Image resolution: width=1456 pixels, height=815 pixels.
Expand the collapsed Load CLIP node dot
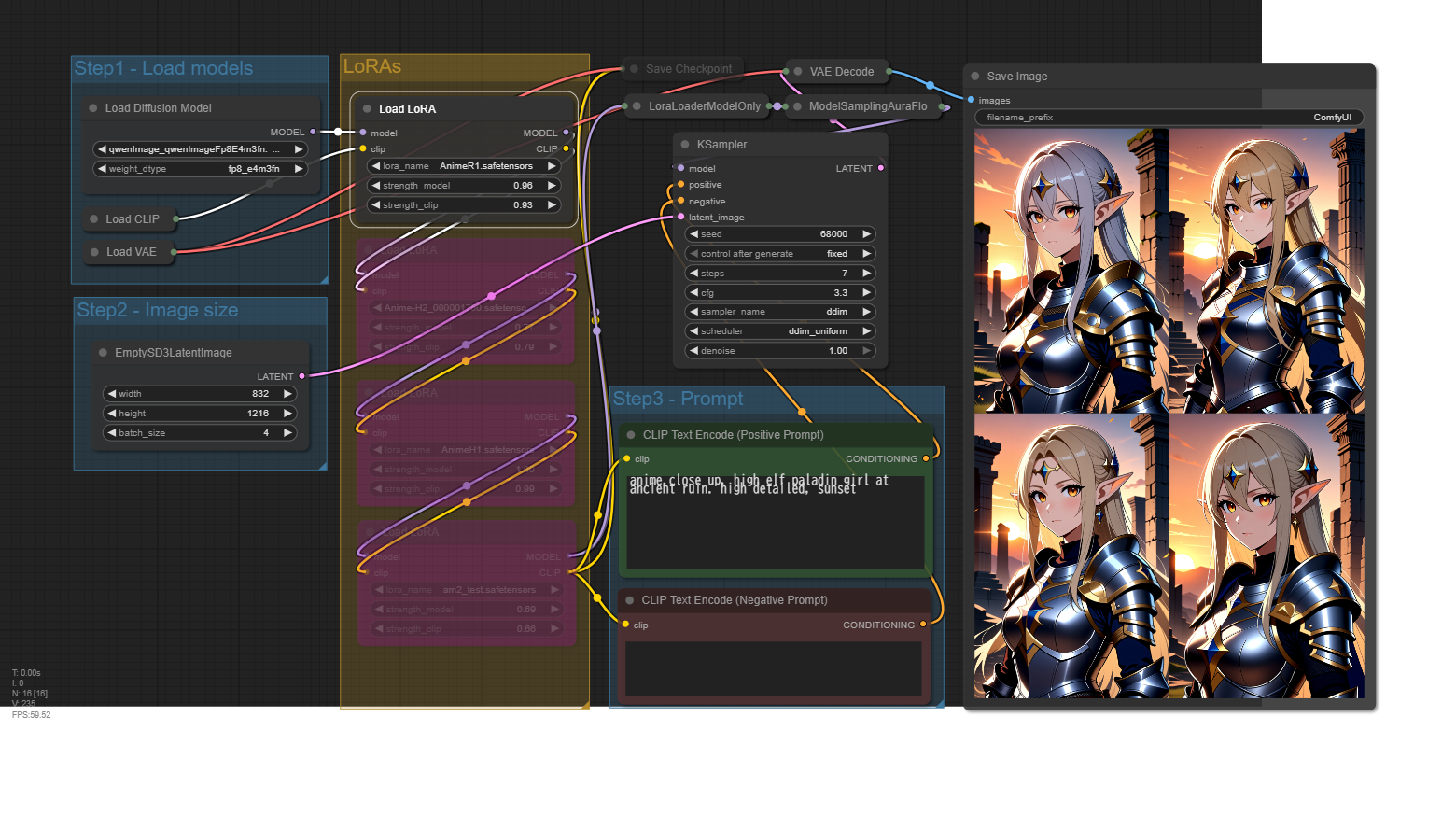[94, 219]
